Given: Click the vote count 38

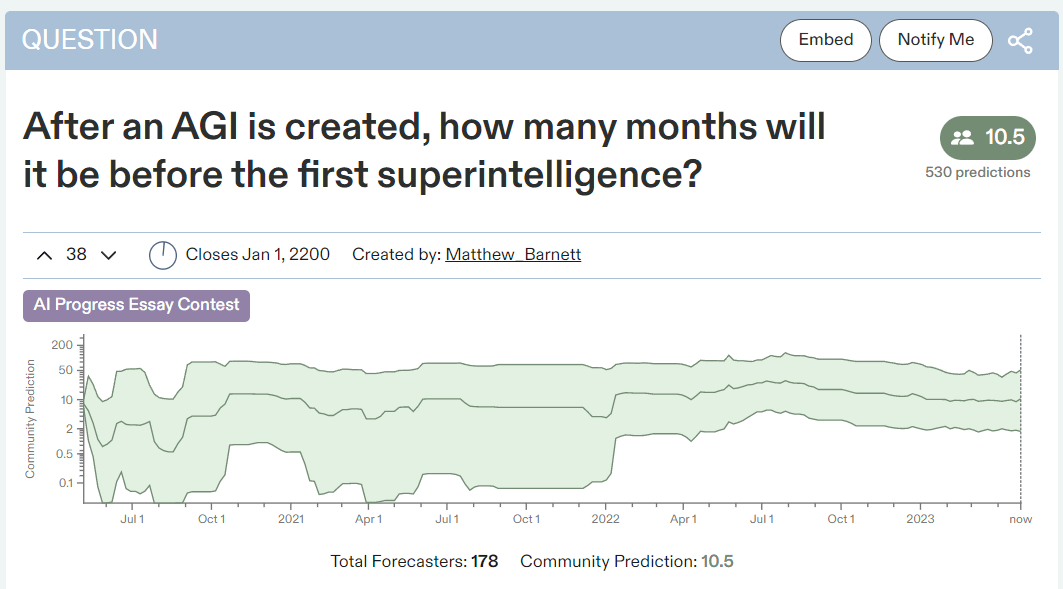Looking at the screenshot, I should point(76,254).
